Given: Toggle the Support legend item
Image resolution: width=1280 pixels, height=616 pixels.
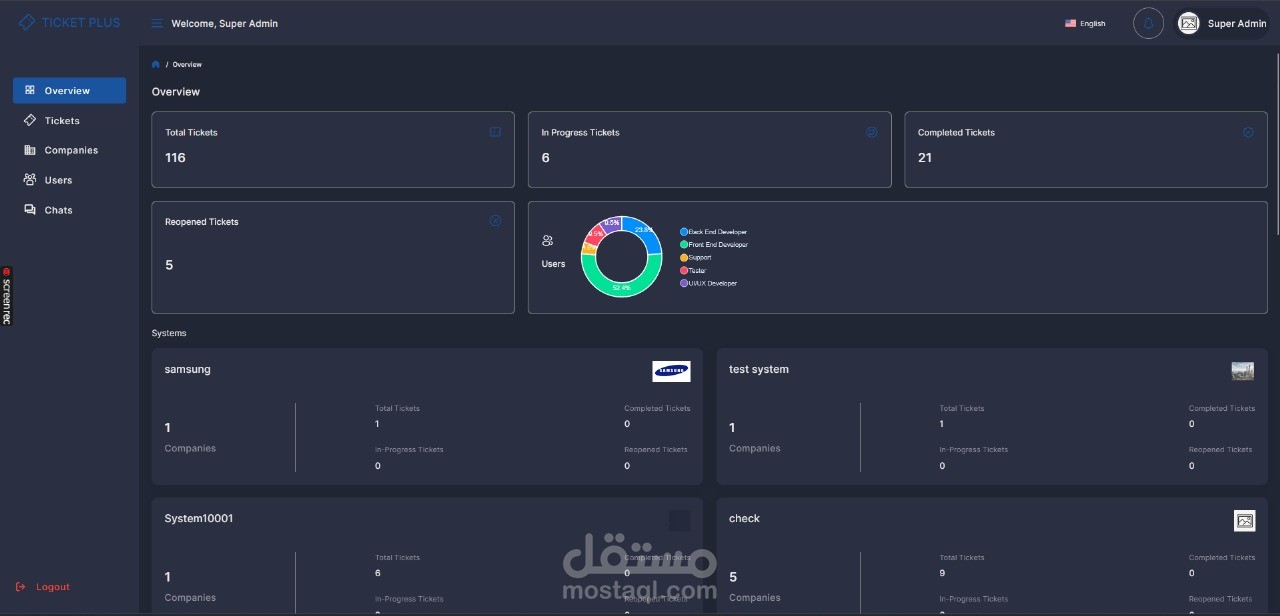Looking at the screenshot, I should click(x=696, y=258).
